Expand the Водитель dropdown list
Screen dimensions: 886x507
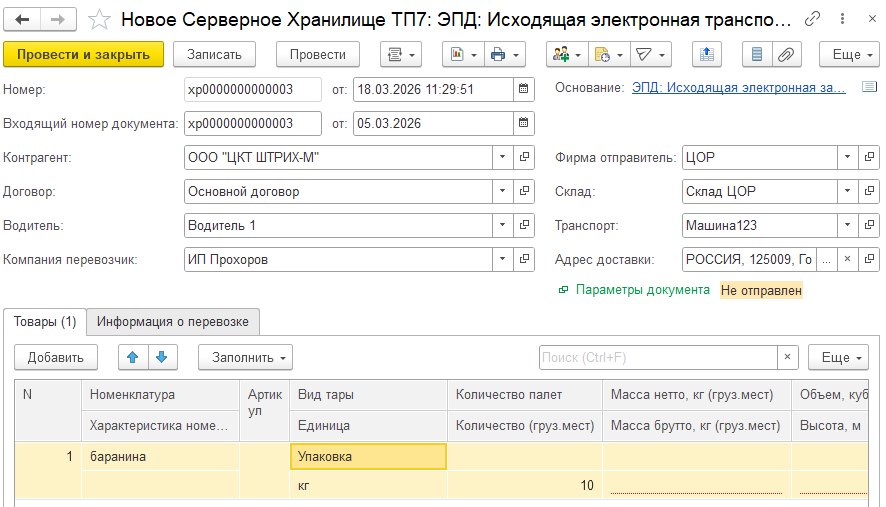coord(502,225)
